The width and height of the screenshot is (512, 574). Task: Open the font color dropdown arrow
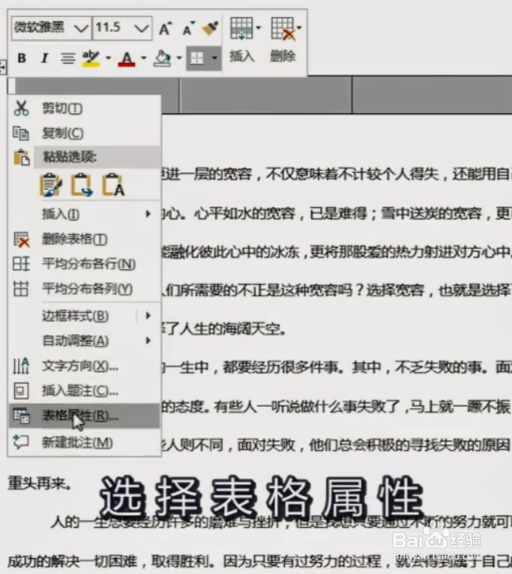click(x=144, y=58)
